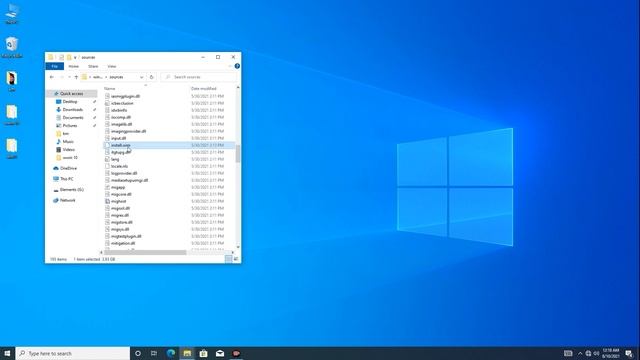Image resolution: width=640 pixels, height=360 pixels.
Task: Click the horizontal scrollbar in file list
Action: pyautogui.click(x=145, y=253)
